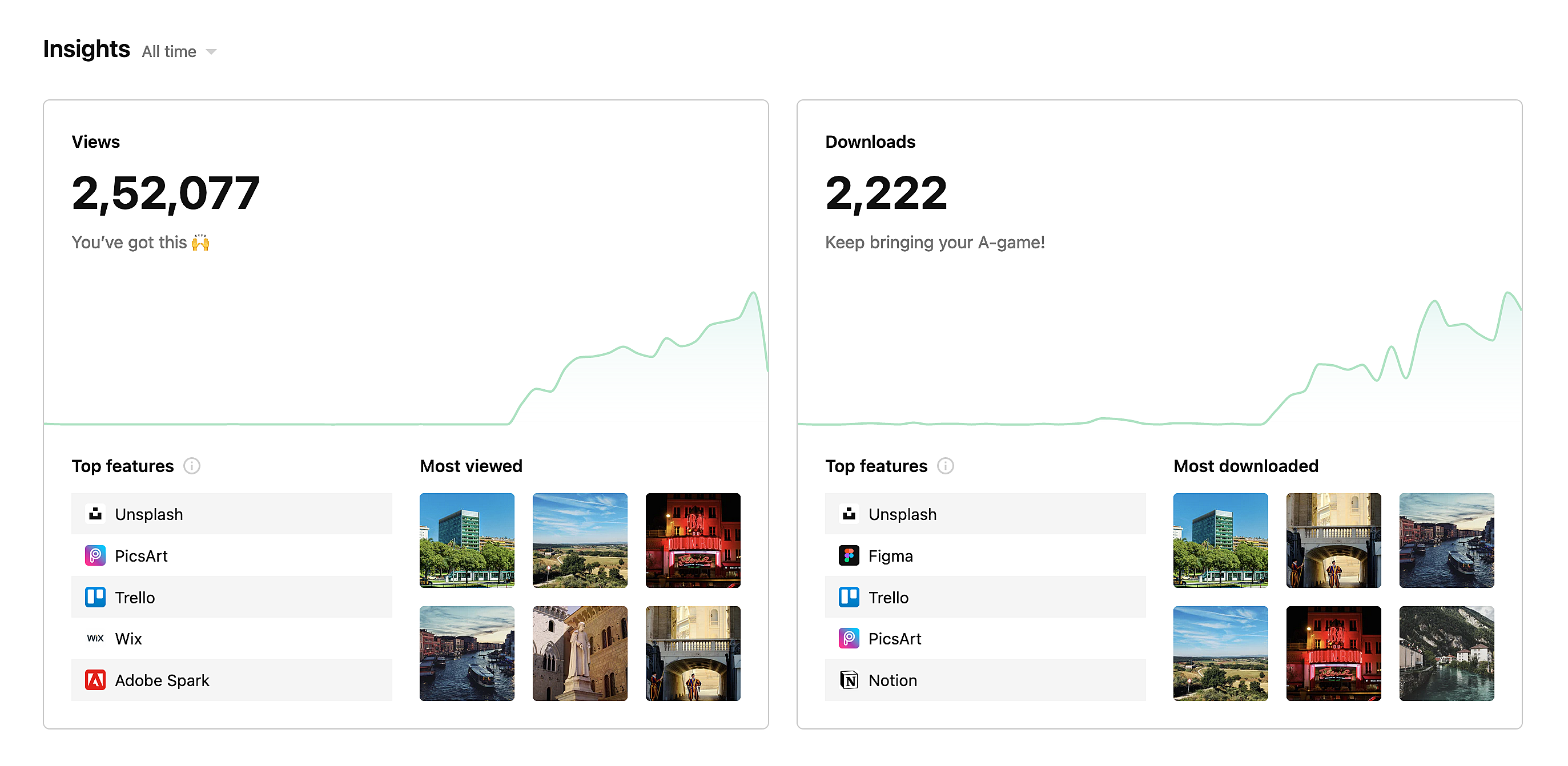Open the Moulin Rouge photo in Most viewed
This screenshot has height=766, width=1568.
(693, 541)
